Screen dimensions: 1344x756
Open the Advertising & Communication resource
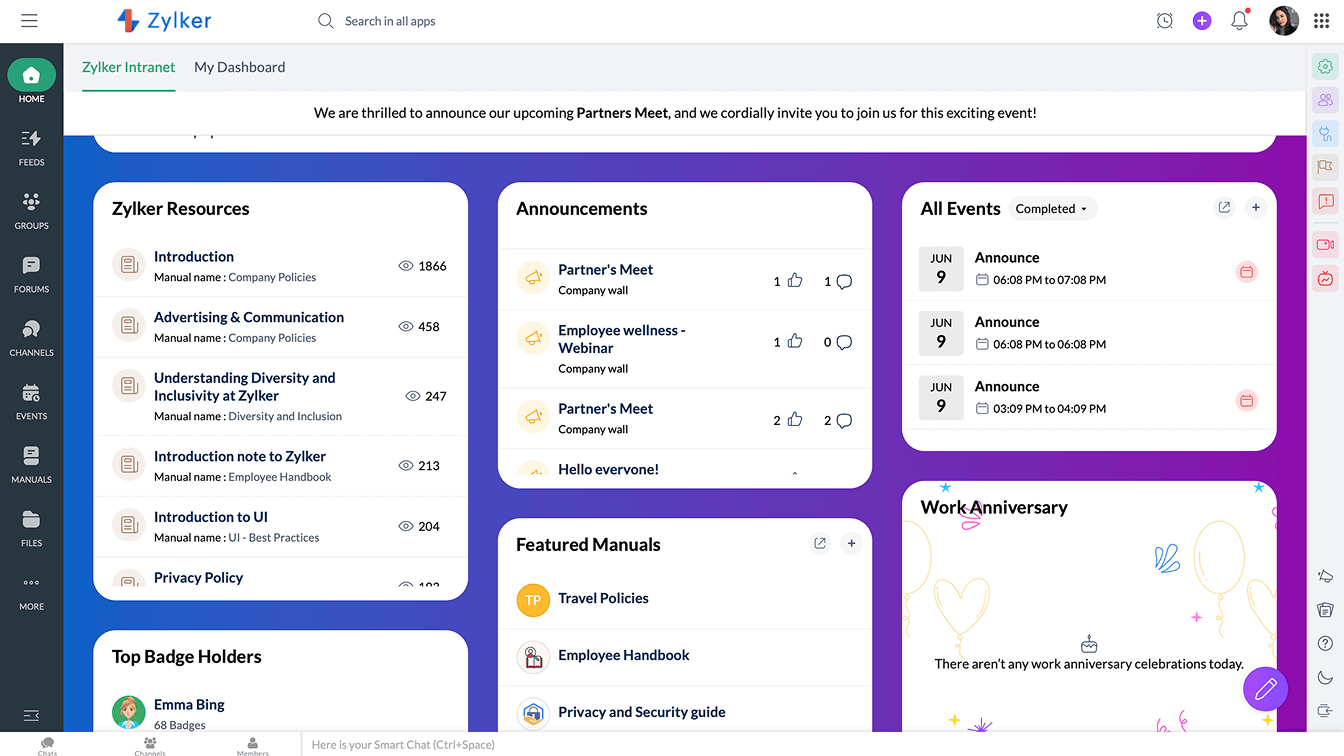(249, 317)
